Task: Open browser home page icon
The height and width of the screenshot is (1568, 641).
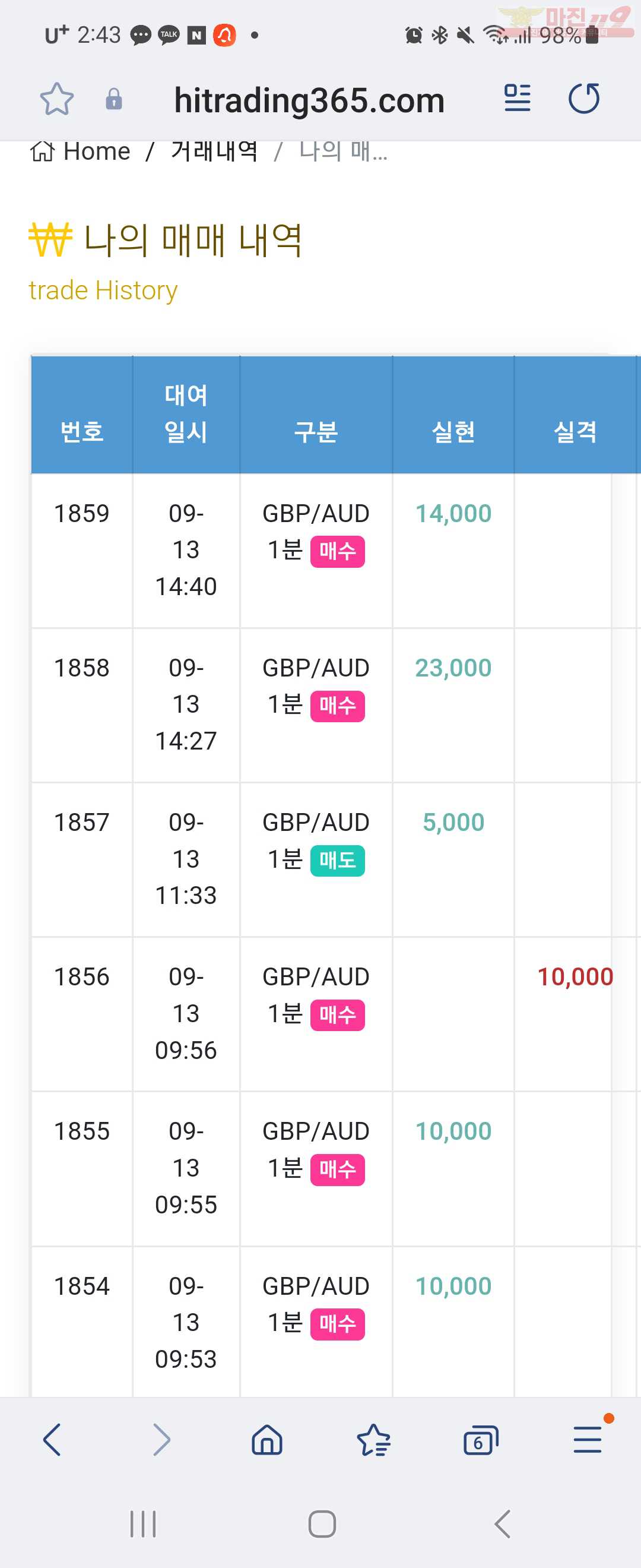Action: pos(267,1440)
